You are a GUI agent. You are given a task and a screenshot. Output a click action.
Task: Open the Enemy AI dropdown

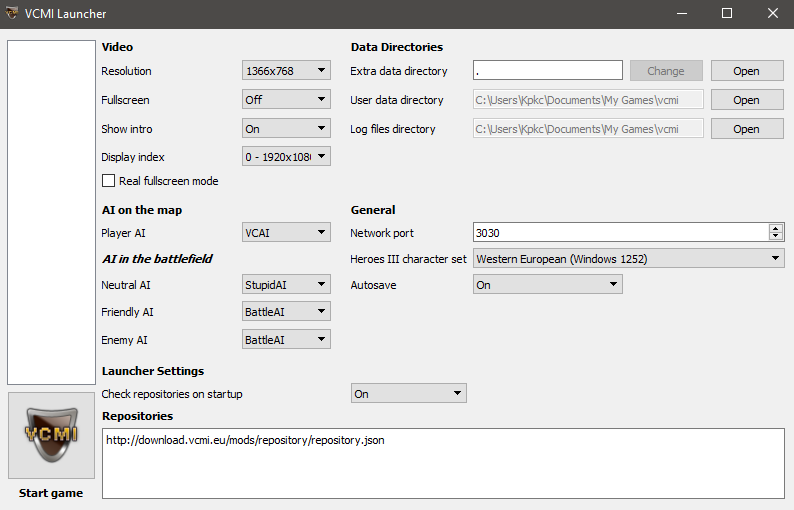click(286, 340)
